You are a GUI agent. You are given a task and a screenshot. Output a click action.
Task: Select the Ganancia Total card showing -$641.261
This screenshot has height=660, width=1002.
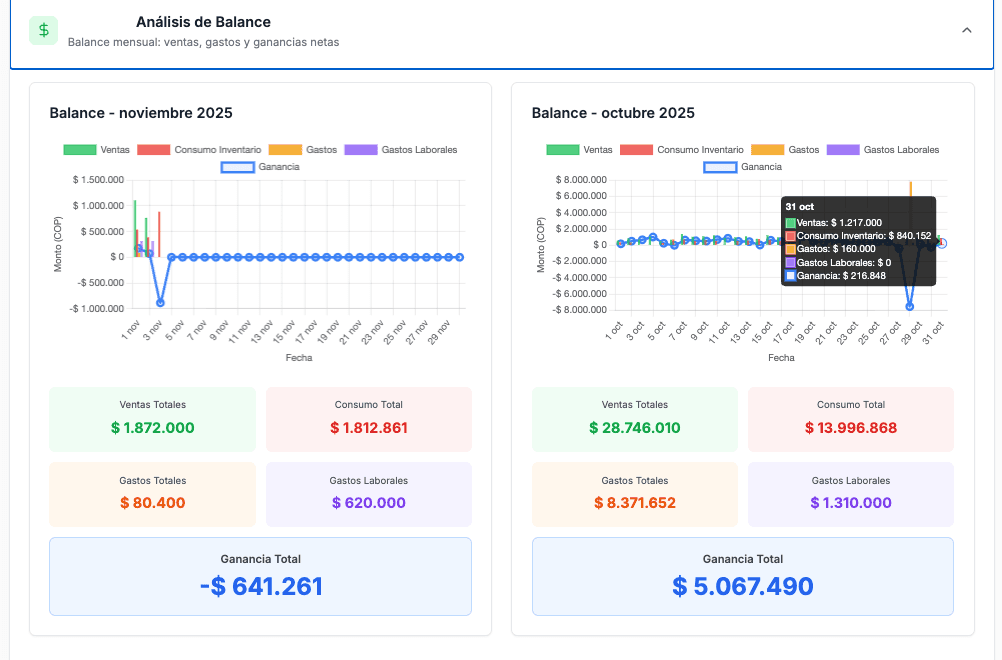pos(260,576)
